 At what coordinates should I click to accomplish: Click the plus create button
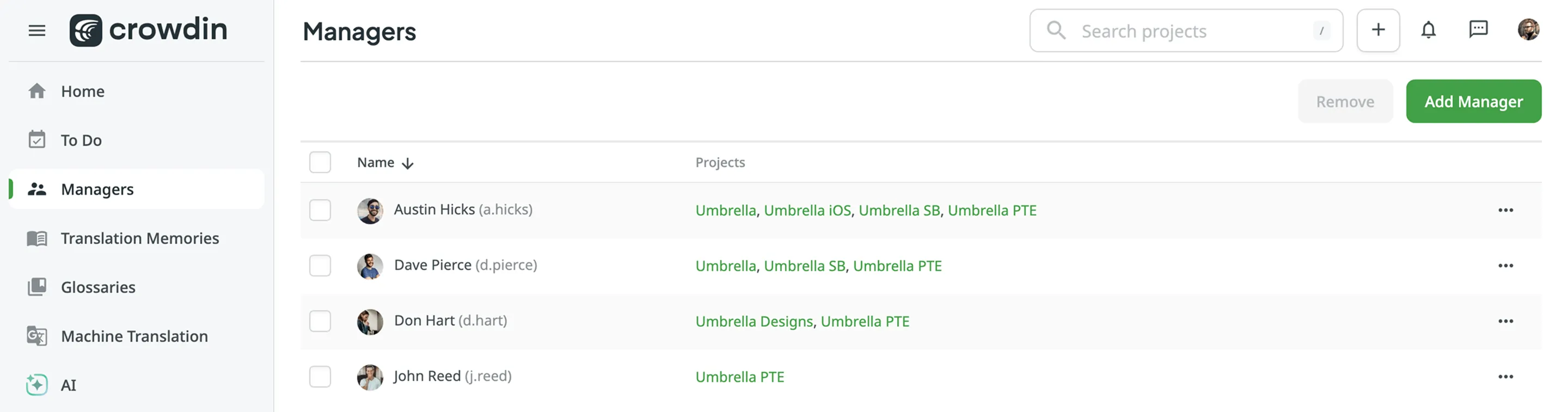coord(1378,30)
